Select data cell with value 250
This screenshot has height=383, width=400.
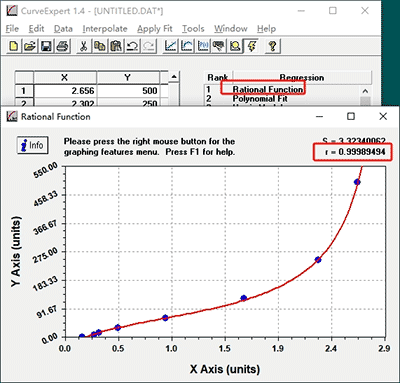click(128, 102)
